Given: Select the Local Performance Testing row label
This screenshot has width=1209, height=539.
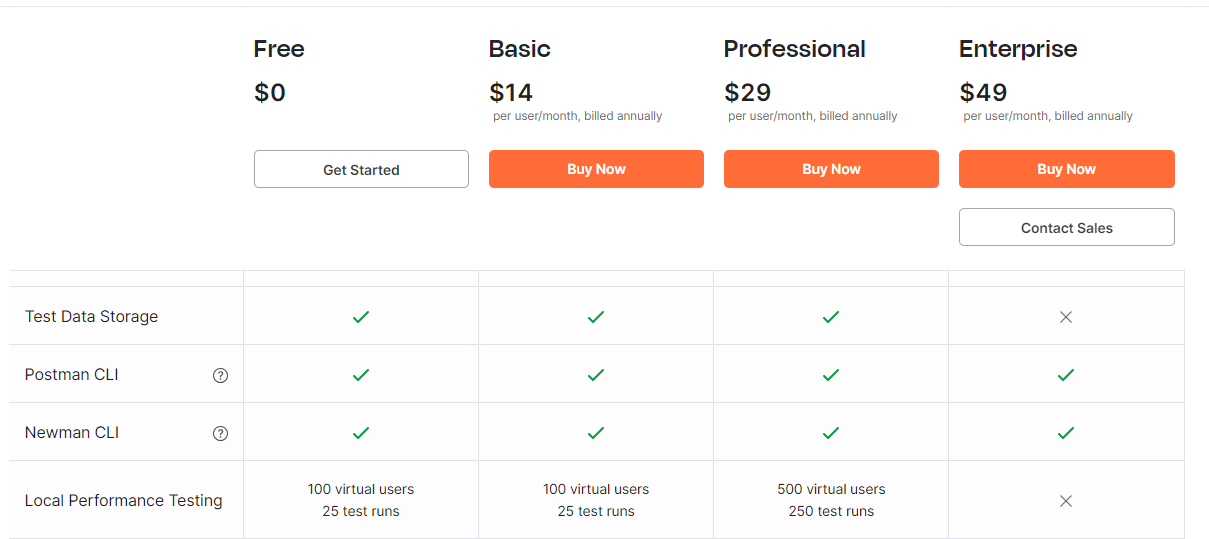Looking at the screenshot, I should pyautogui.click(x=124, y=501).
